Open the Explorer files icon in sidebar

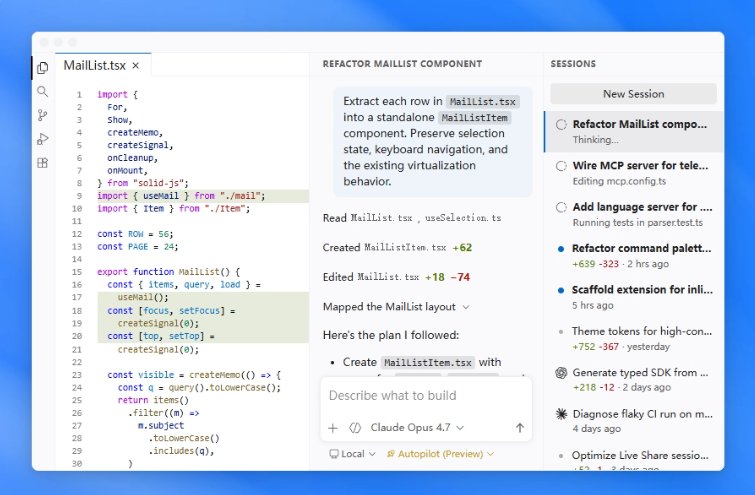coord(42,68)
